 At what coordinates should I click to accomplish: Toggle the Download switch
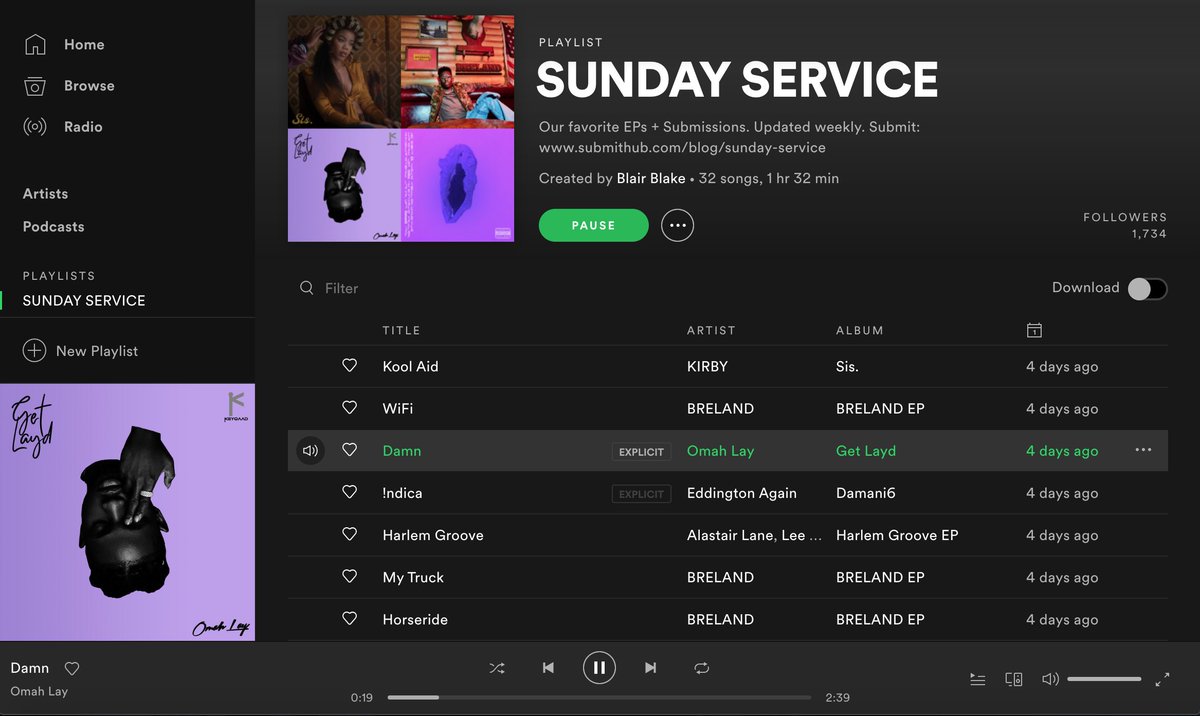pyautogui.click(x=1147, y=288)
